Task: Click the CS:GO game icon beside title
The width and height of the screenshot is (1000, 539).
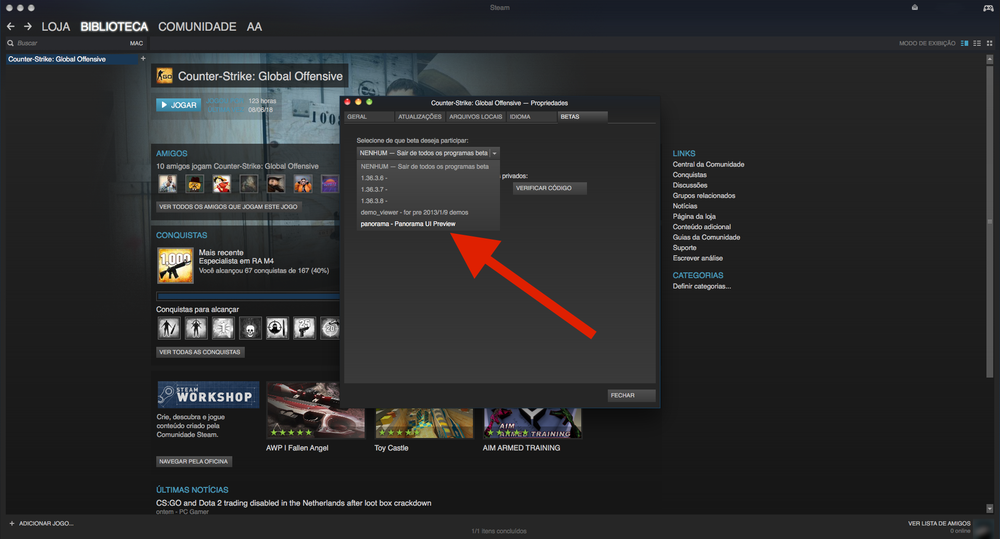Action: [165, 76]
